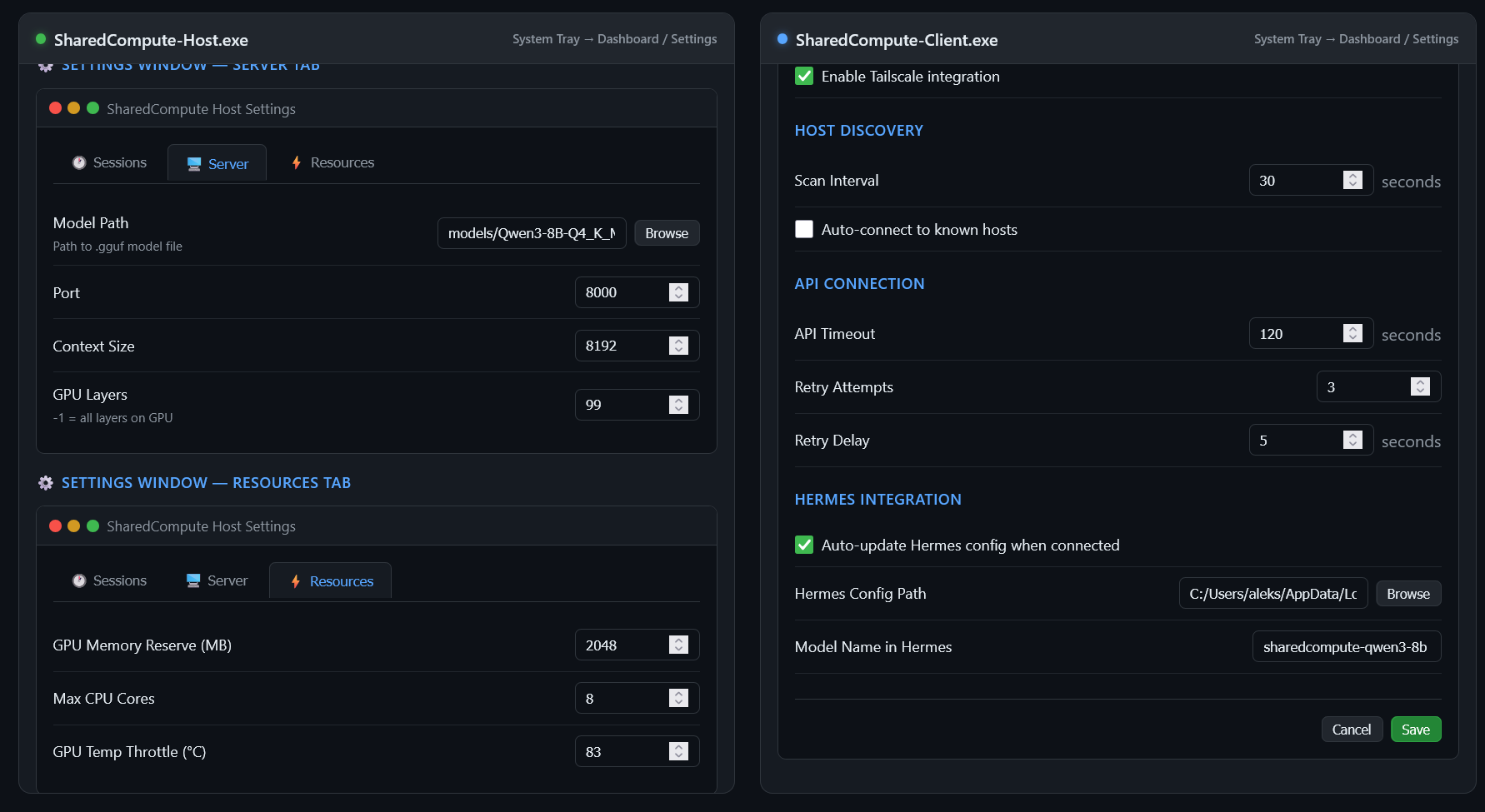Switch to the Sessions tab in Server window
Image resolution: width=1485 pixels, height=812 pixels.
pos(109,163)
